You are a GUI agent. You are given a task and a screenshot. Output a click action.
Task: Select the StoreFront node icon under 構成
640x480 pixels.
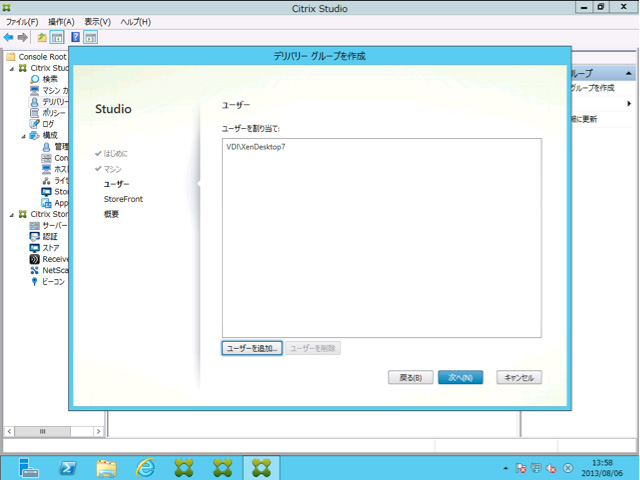pyautogui.click(x=47, y=191)
